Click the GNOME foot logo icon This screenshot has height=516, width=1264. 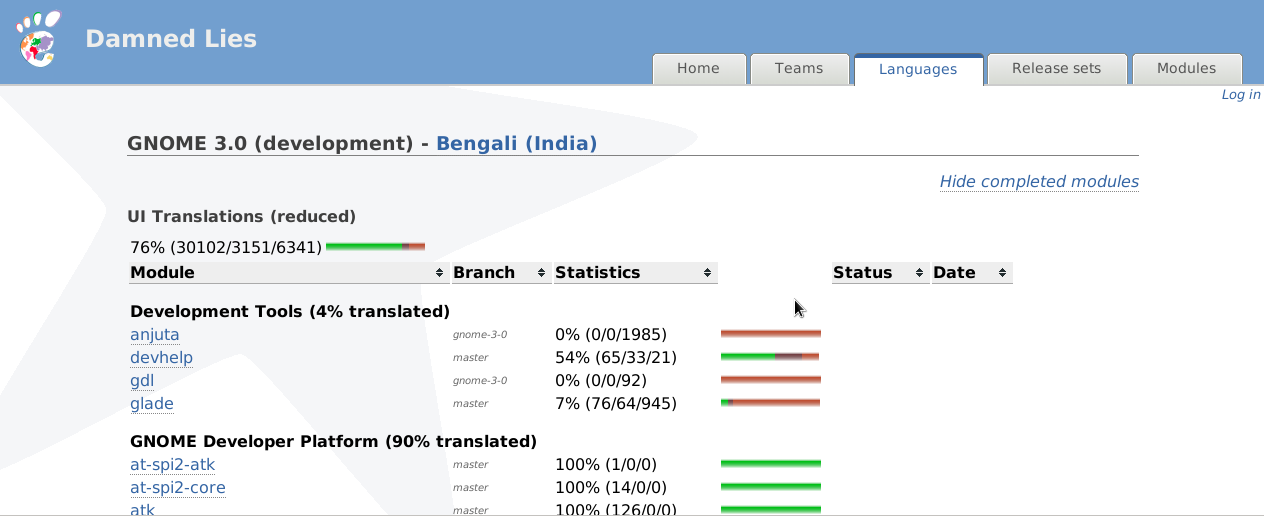click(x=38, y=40)
